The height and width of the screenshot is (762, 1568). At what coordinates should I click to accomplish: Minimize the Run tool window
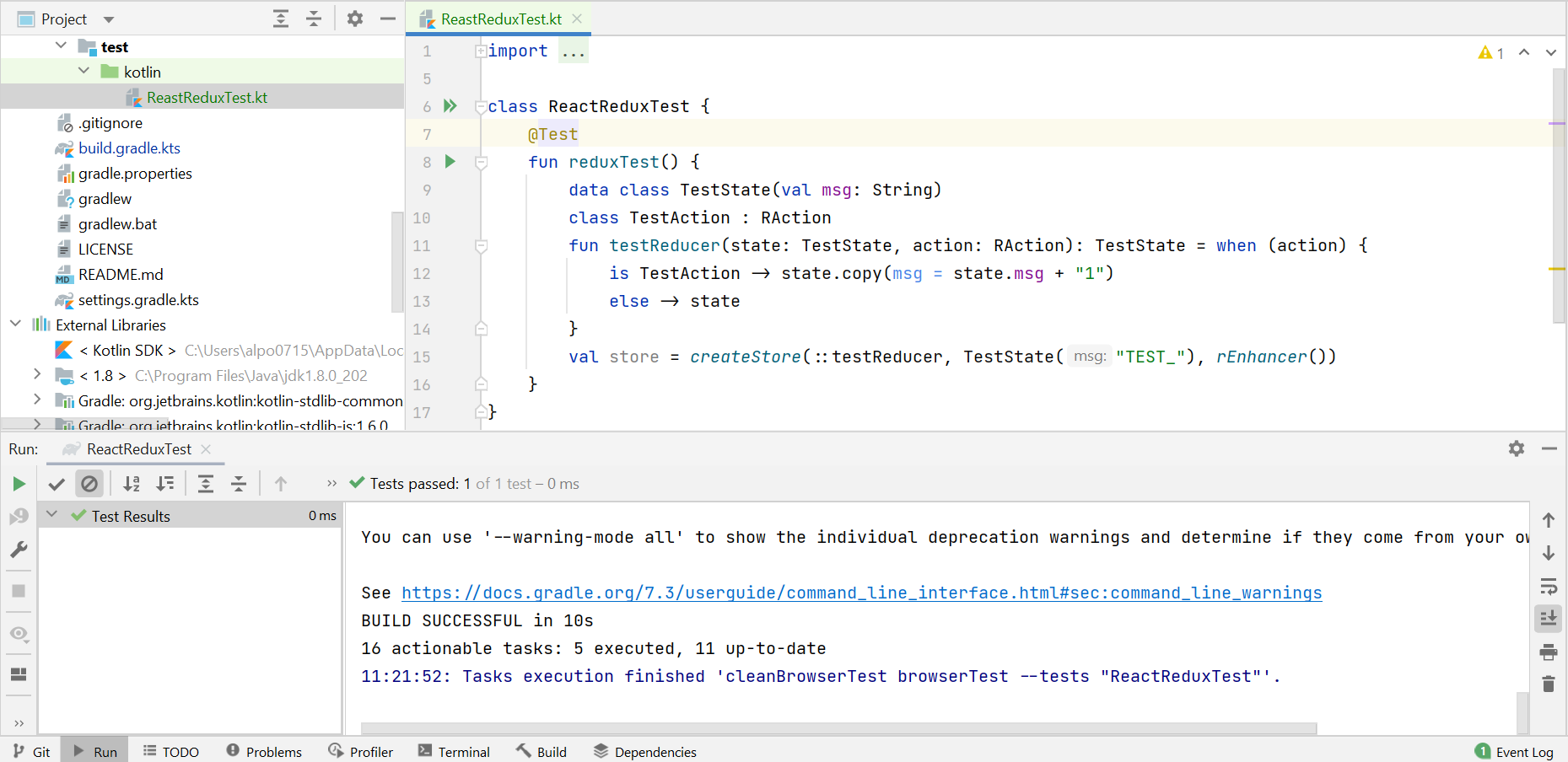(1549, 448)
